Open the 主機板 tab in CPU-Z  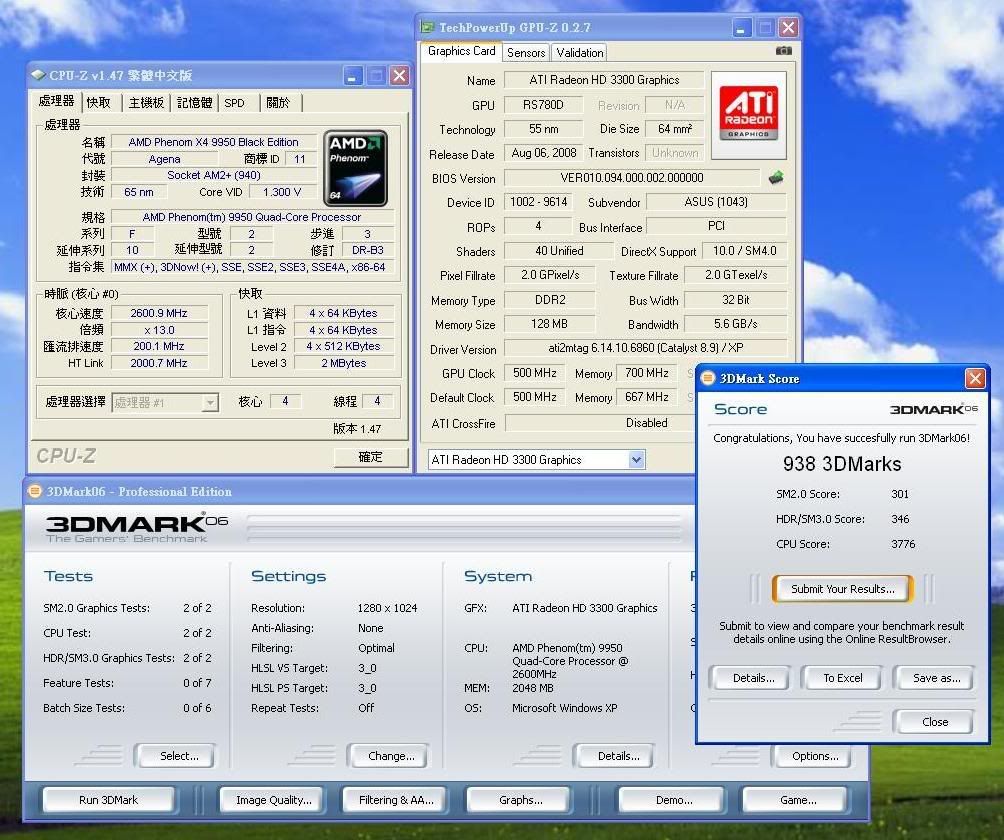pyautogui.click(x=146, y=102)
